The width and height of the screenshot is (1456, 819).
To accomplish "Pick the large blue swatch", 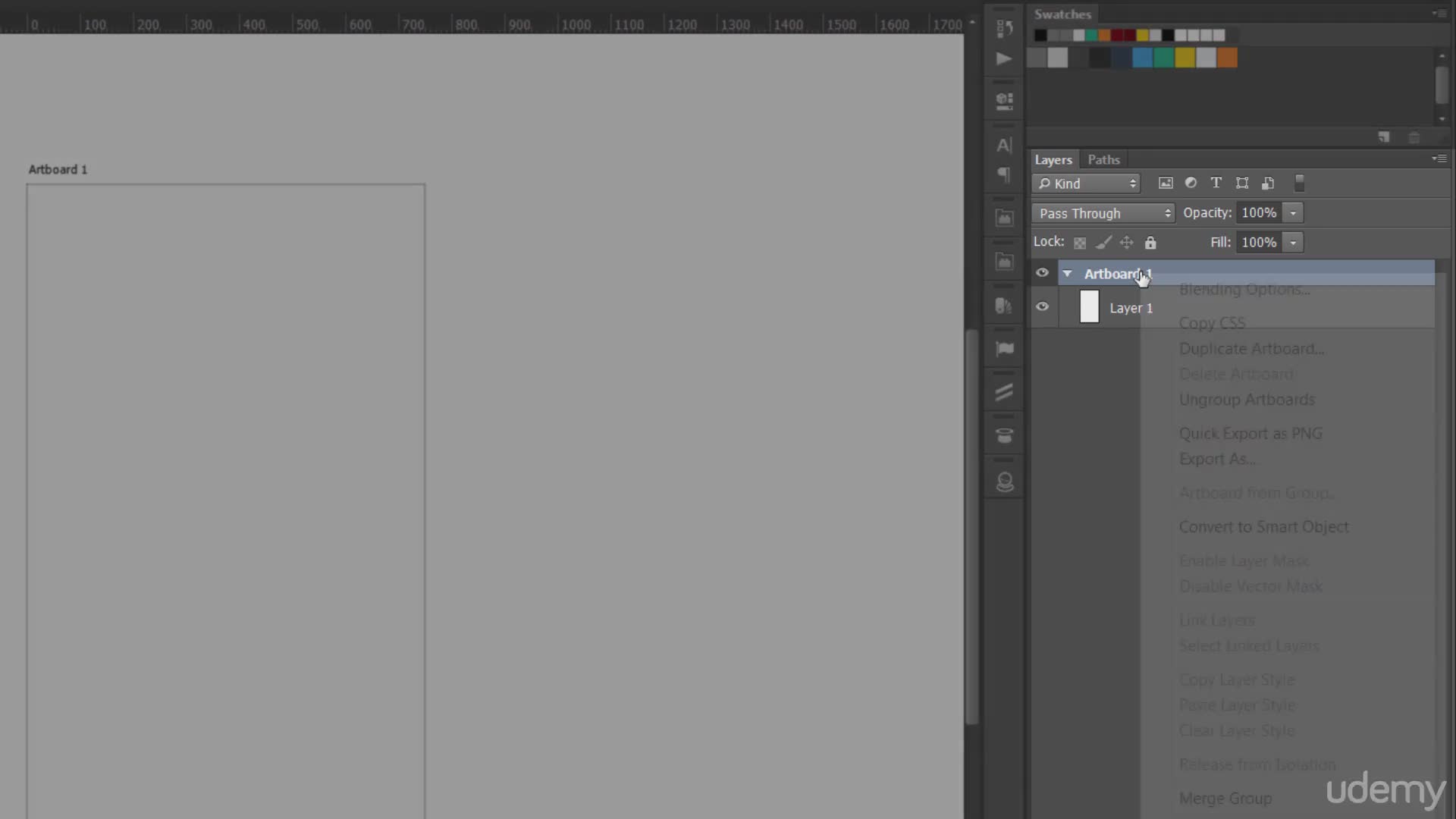I will 1142,58.
